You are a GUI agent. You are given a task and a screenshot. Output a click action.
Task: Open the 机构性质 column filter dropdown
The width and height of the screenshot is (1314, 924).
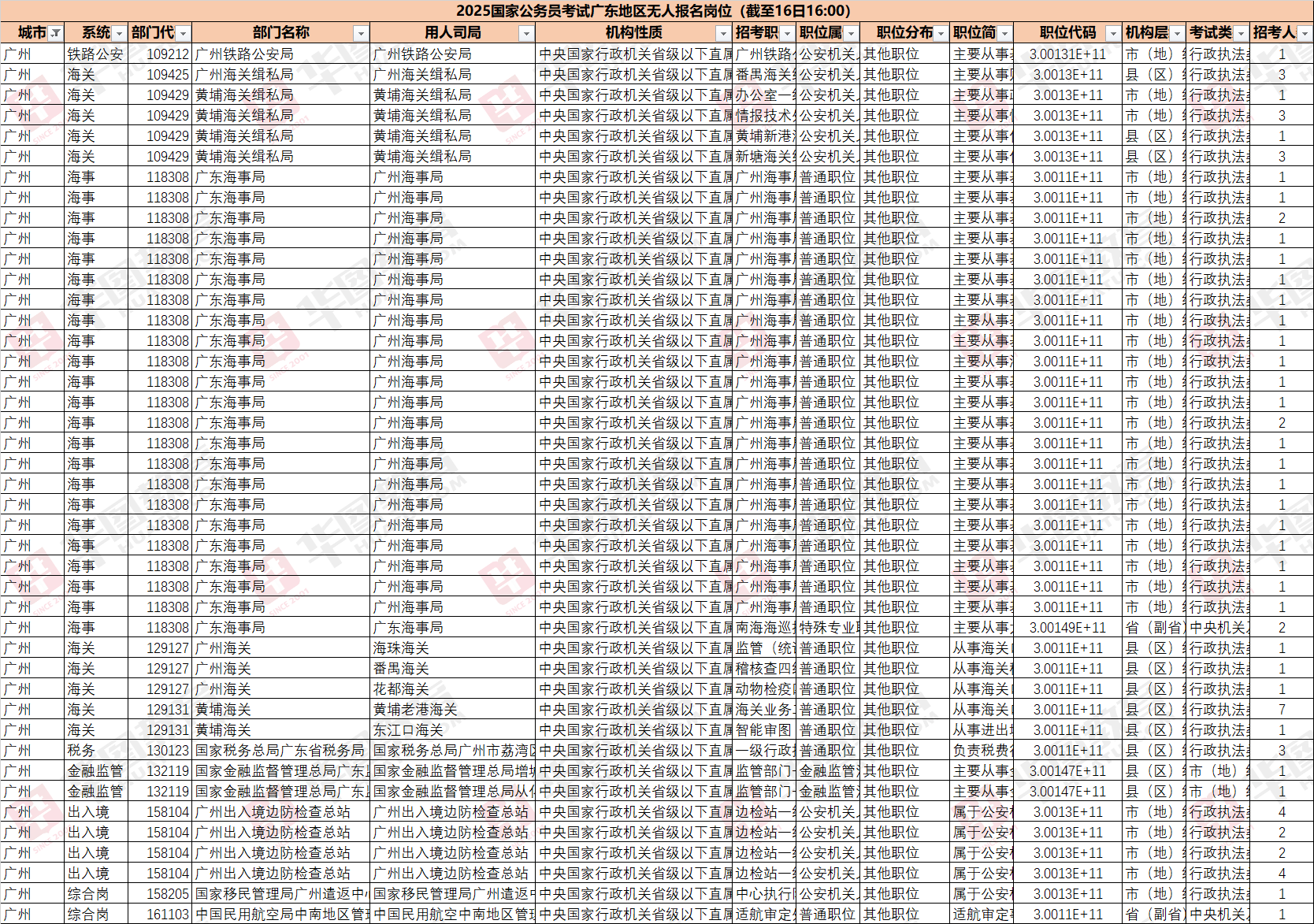click(x=723, y=33)
